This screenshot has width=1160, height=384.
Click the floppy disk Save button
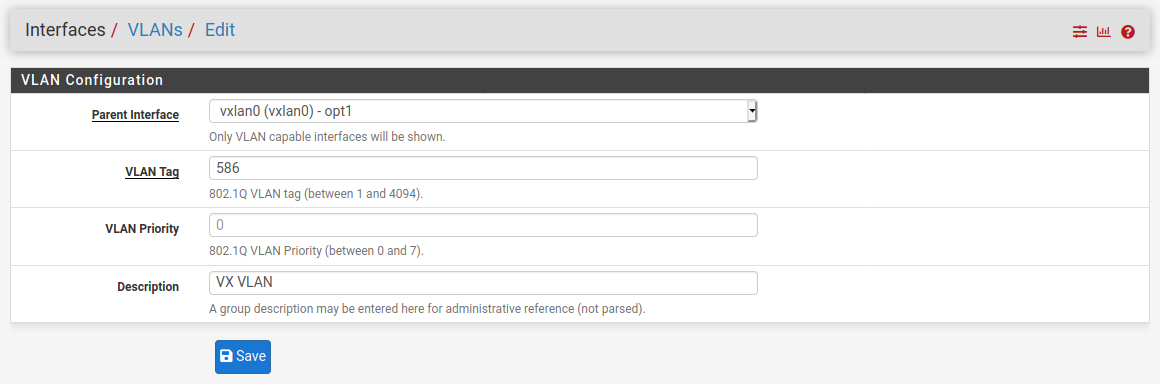[x=243, y=357]
